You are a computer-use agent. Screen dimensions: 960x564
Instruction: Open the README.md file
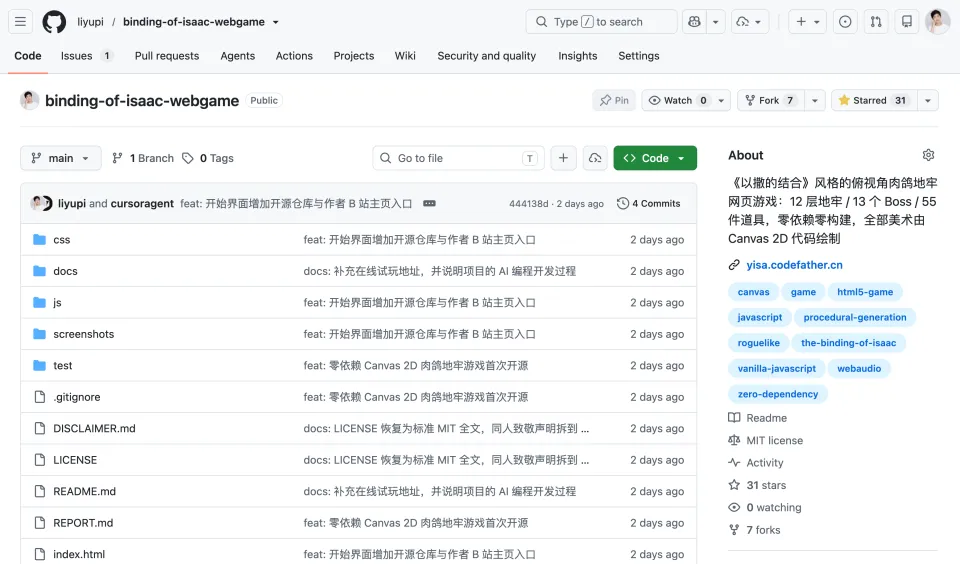click(84, 491)
